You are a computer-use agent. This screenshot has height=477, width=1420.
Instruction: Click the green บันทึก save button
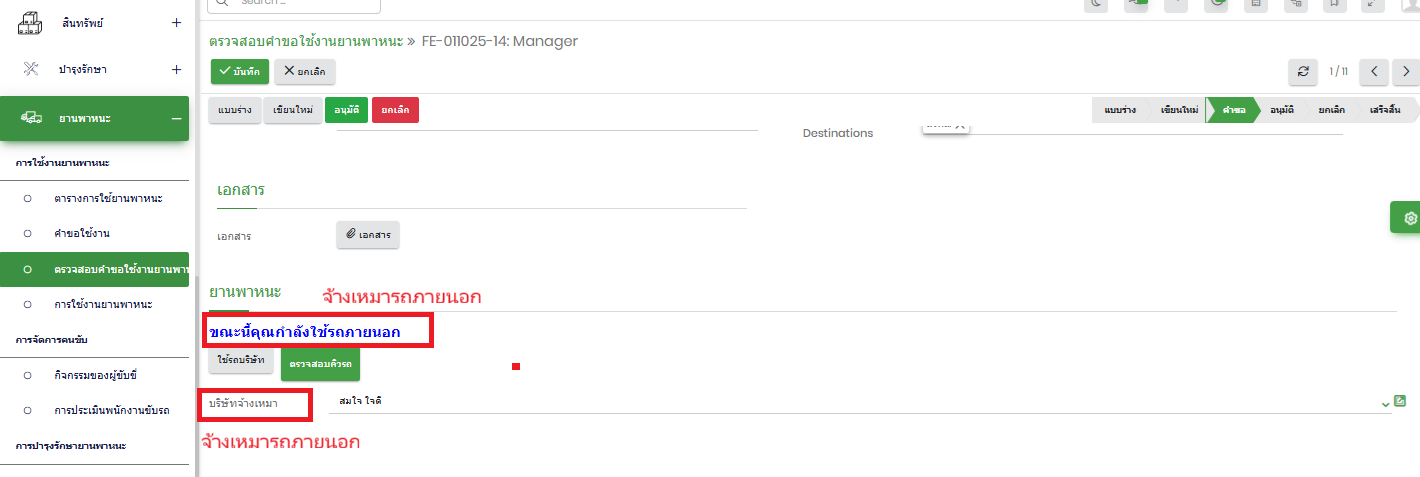click(240, 71)
